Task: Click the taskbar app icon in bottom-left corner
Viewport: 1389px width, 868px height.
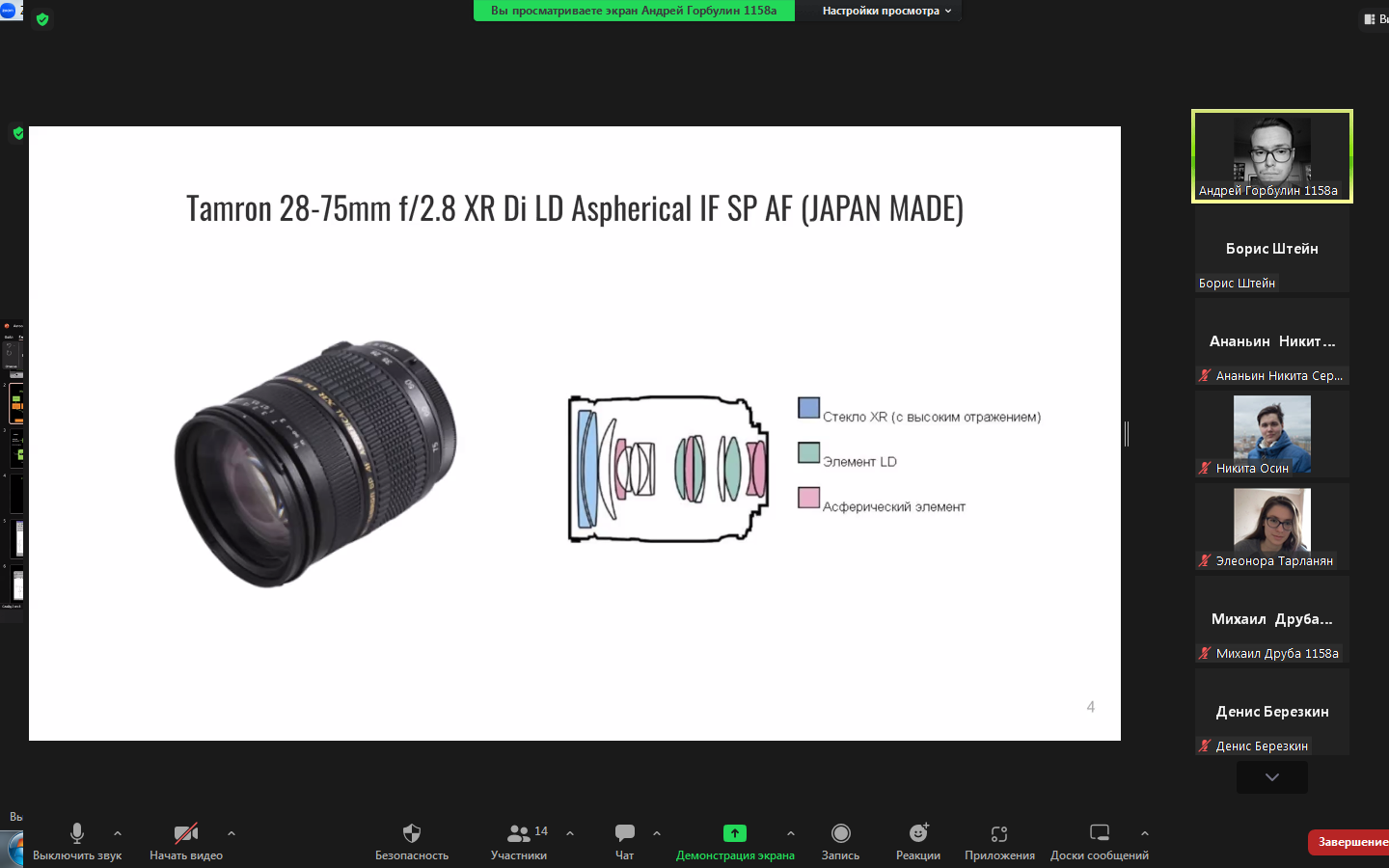Action: [14, 850]
